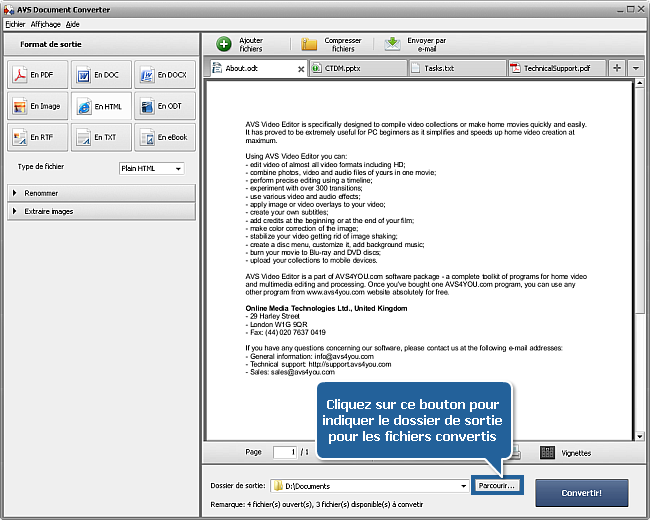Screen dimensions: 650x520
Task: Pick the En RTF output format
Action: point(37,137)
